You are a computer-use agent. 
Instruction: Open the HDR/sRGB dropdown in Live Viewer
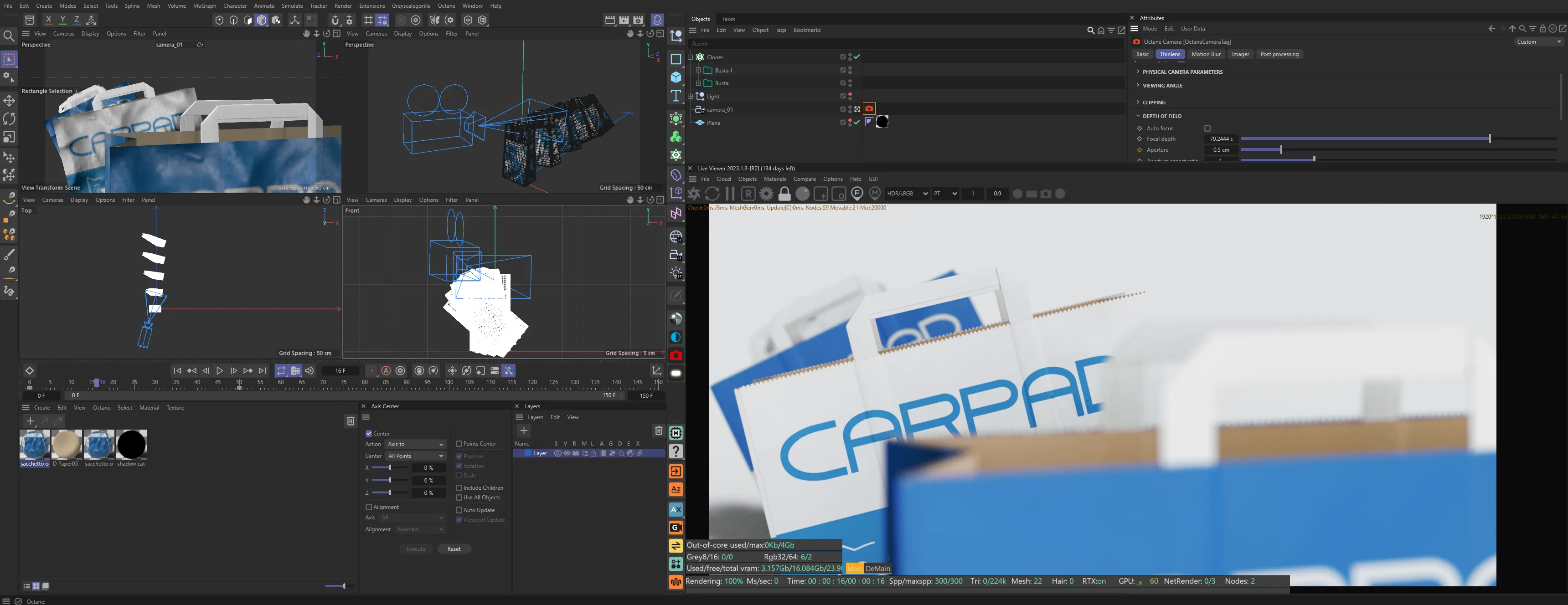(x=907, y=194)
